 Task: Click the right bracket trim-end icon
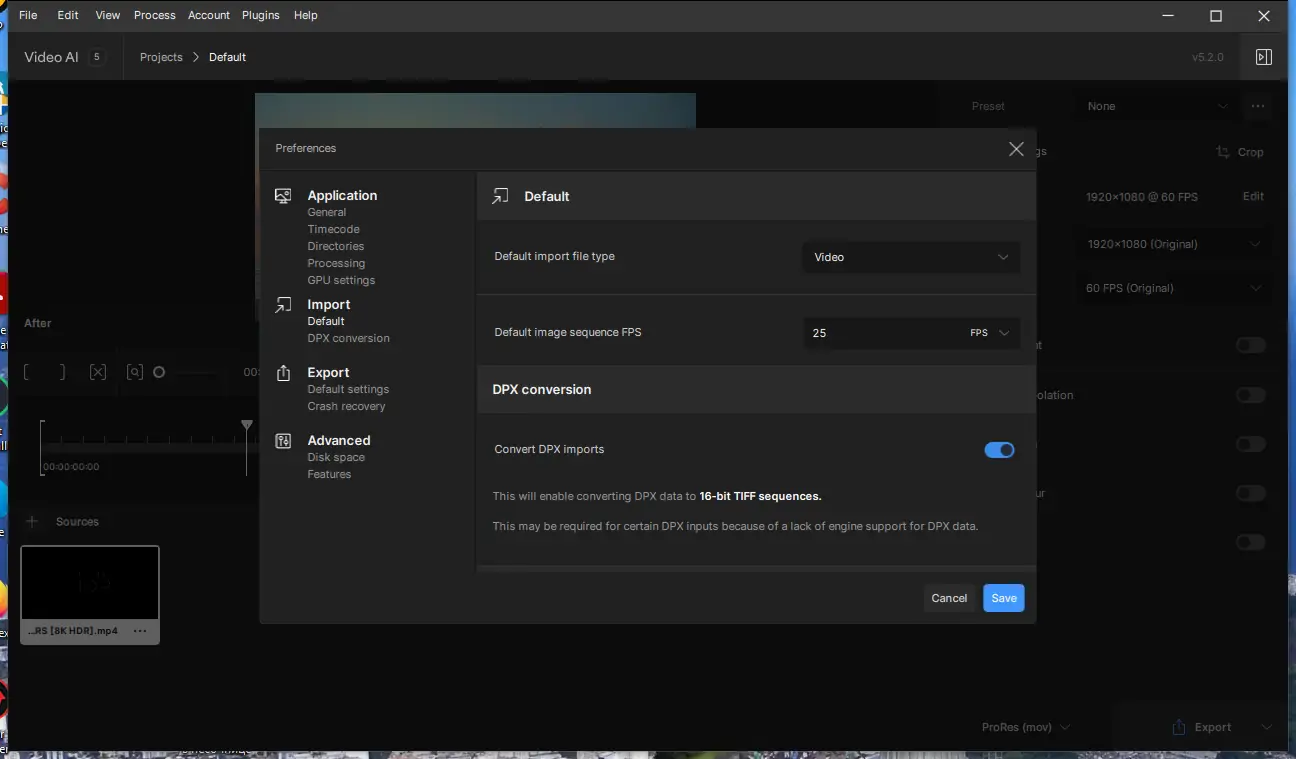coord(61,372)
